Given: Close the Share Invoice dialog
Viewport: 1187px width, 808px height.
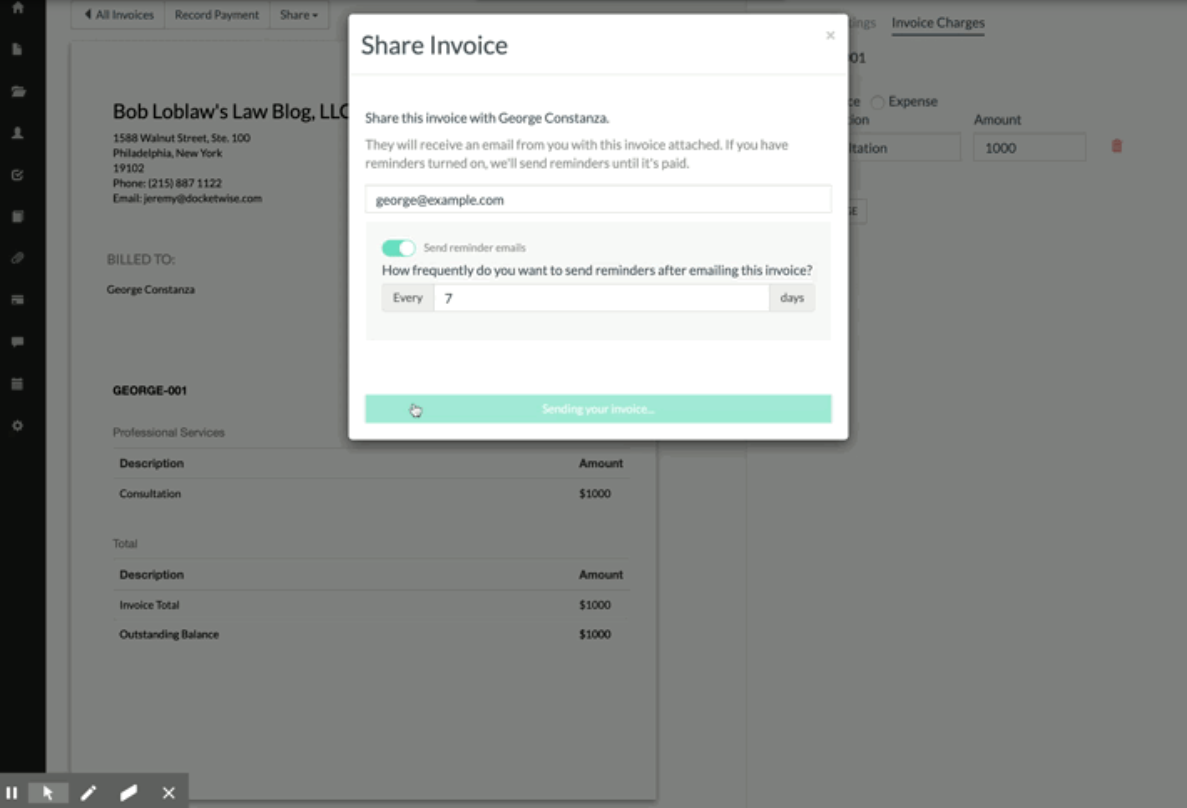Looking at the screenshot, I should pos(830,36).
